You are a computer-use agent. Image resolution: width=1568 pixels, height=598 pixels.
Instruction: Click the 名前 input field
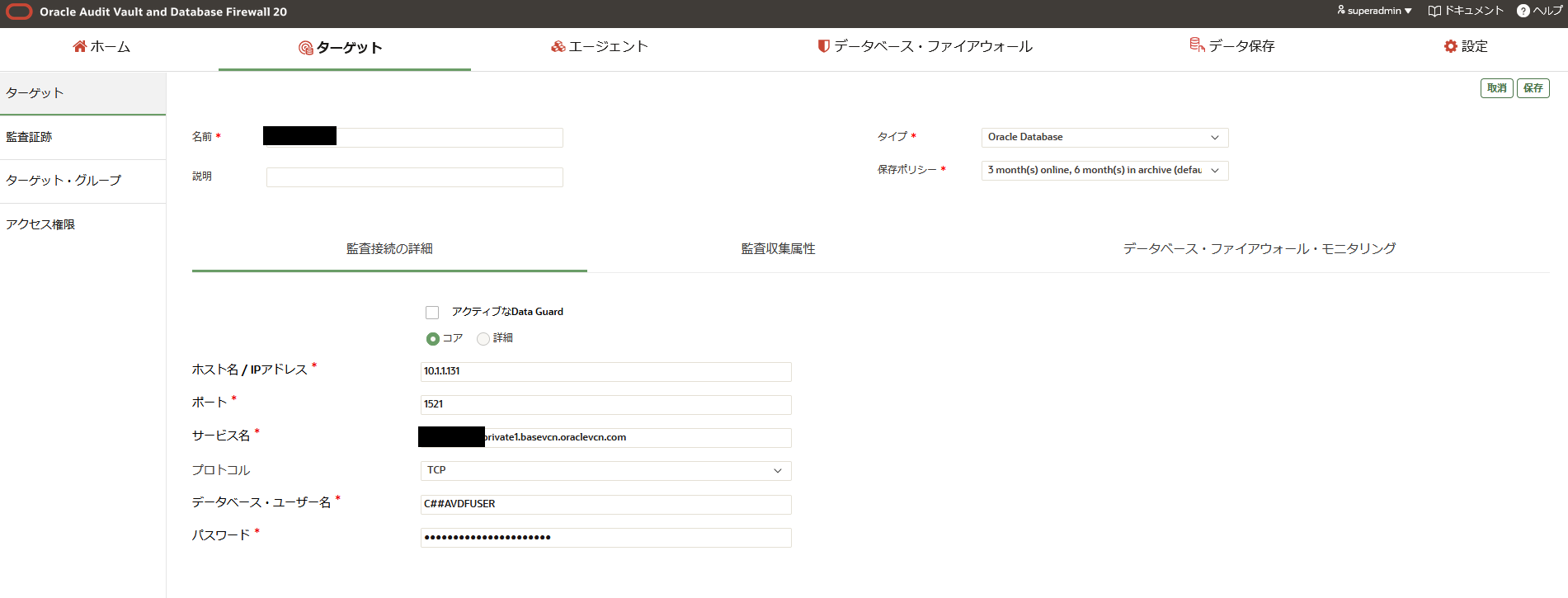click(x=414, y=138)
